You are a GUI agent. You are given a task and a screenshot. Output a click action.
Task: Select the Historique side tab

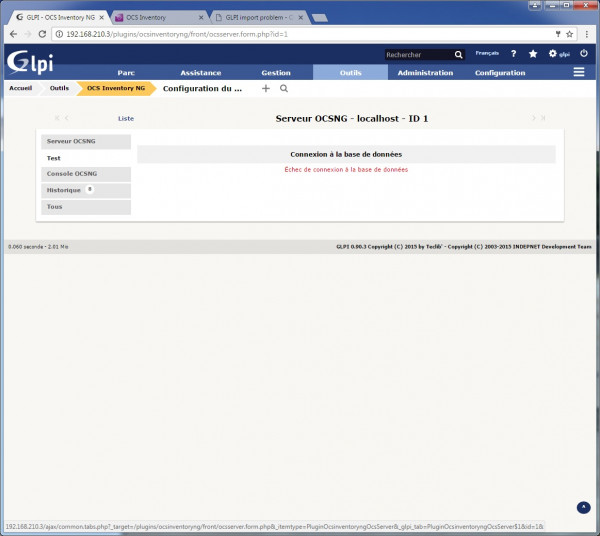[86, 191]
